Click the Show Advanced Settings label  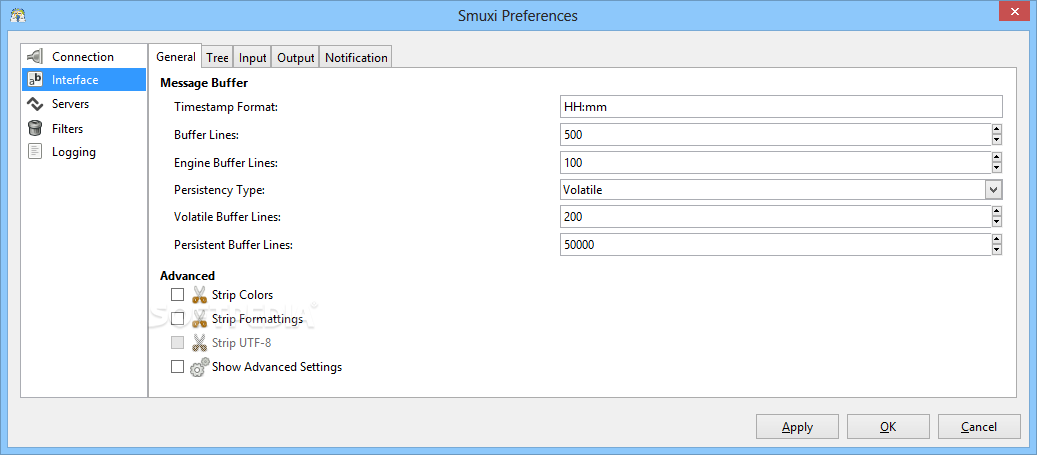[x=276, y=366]
